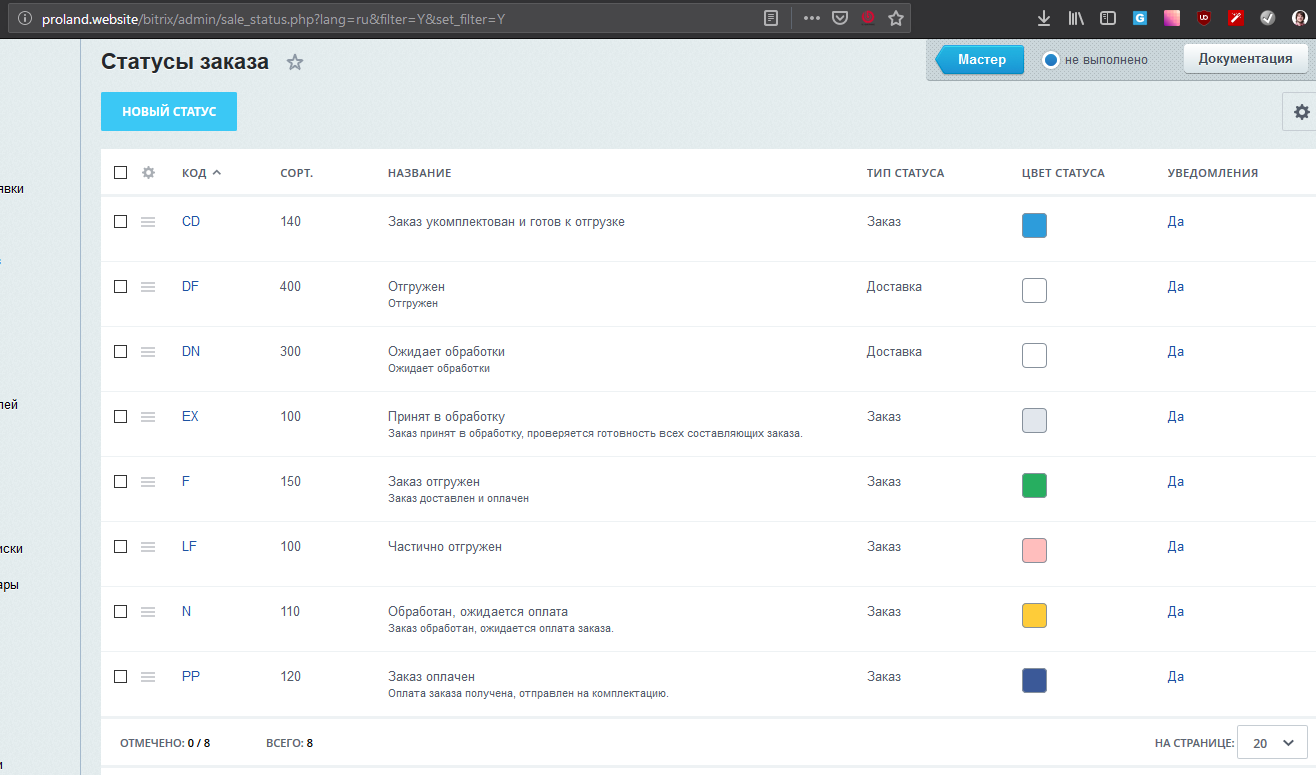Open page settings gear at right edge
This screenshot has height=775, width=1316.
tap(1300, 112)
